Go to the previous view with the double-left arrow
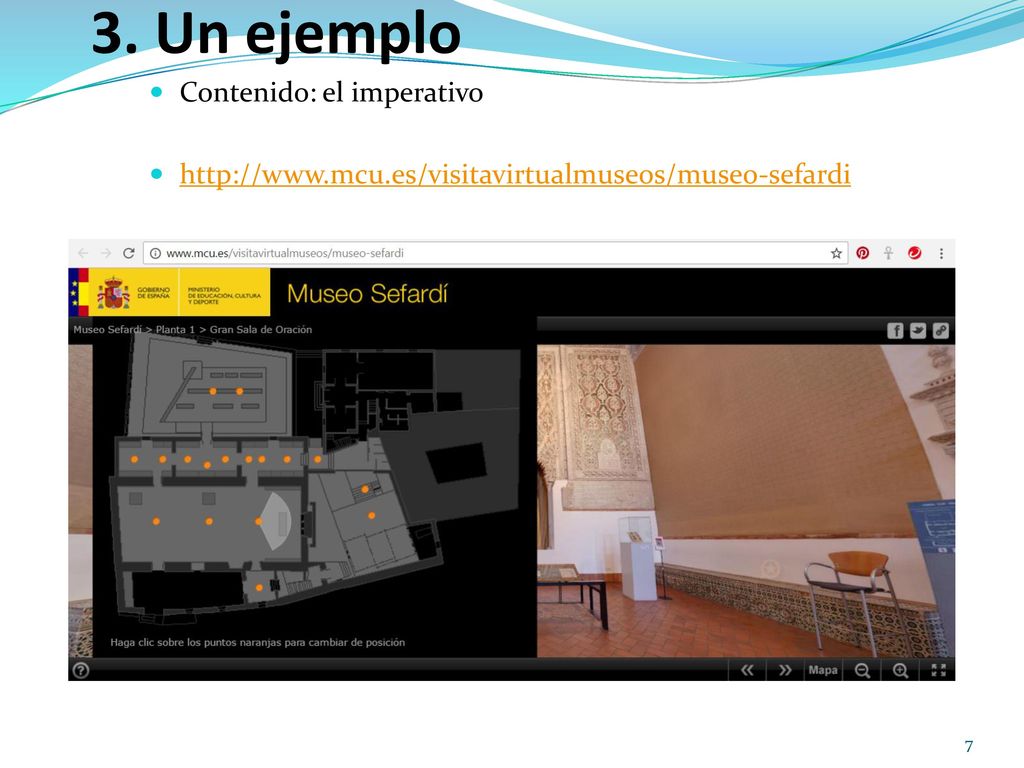Screen dimensions: 1024x768 coord(747,670)
